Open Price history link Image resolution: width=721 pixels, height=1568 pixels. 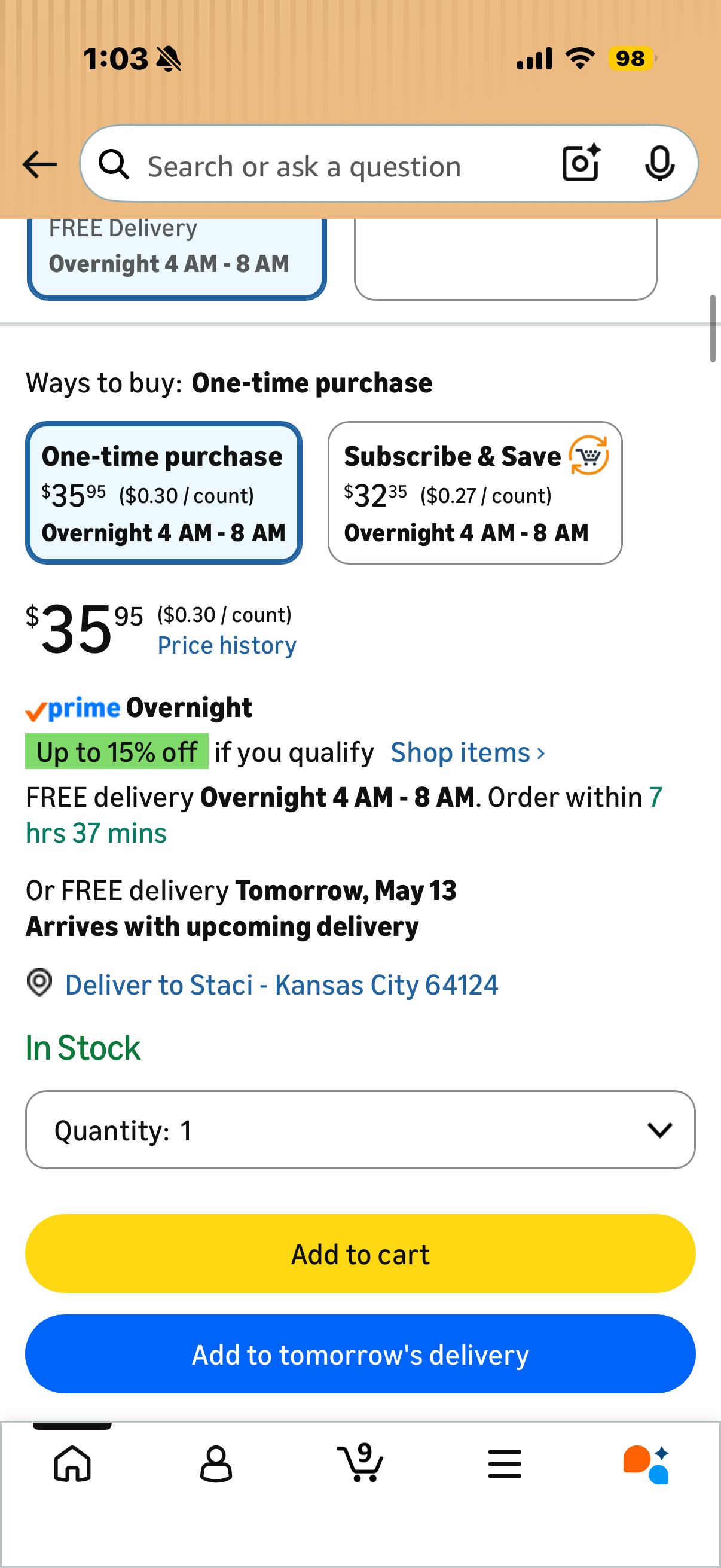tap(227, 645)
